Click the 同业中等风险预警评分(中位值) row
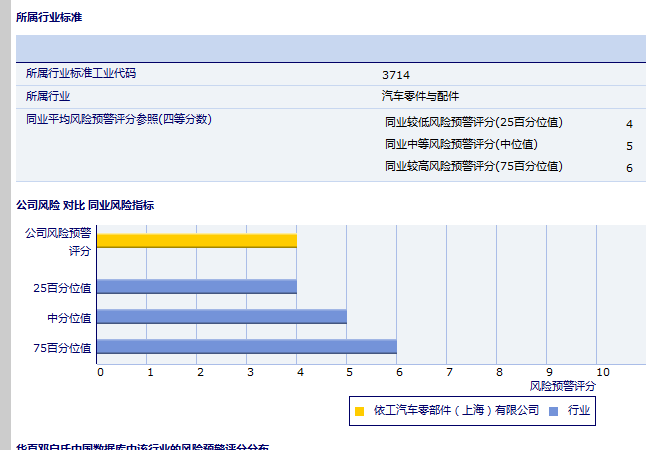The width and height of the screenshot is (655, 450). click(460, 145)
